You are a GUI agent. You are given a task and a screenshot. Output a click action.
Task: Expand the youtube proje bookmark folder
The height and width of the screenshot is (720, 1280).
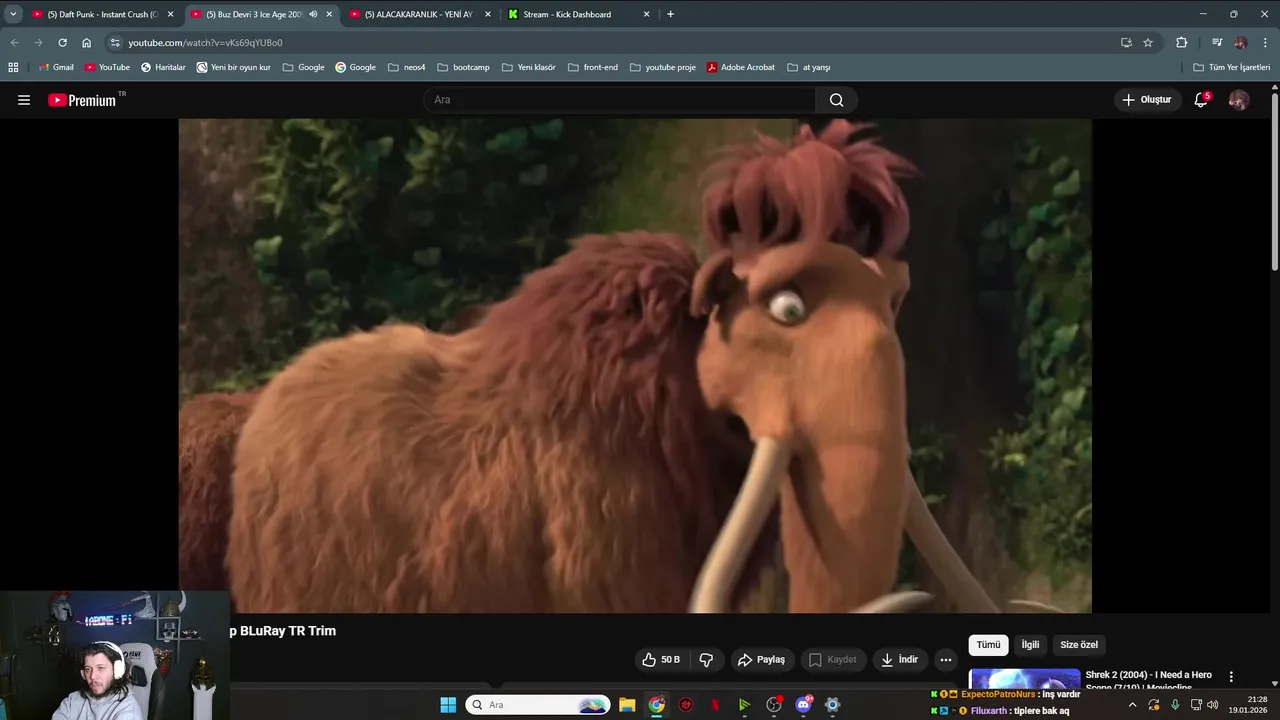click(663, 67)
